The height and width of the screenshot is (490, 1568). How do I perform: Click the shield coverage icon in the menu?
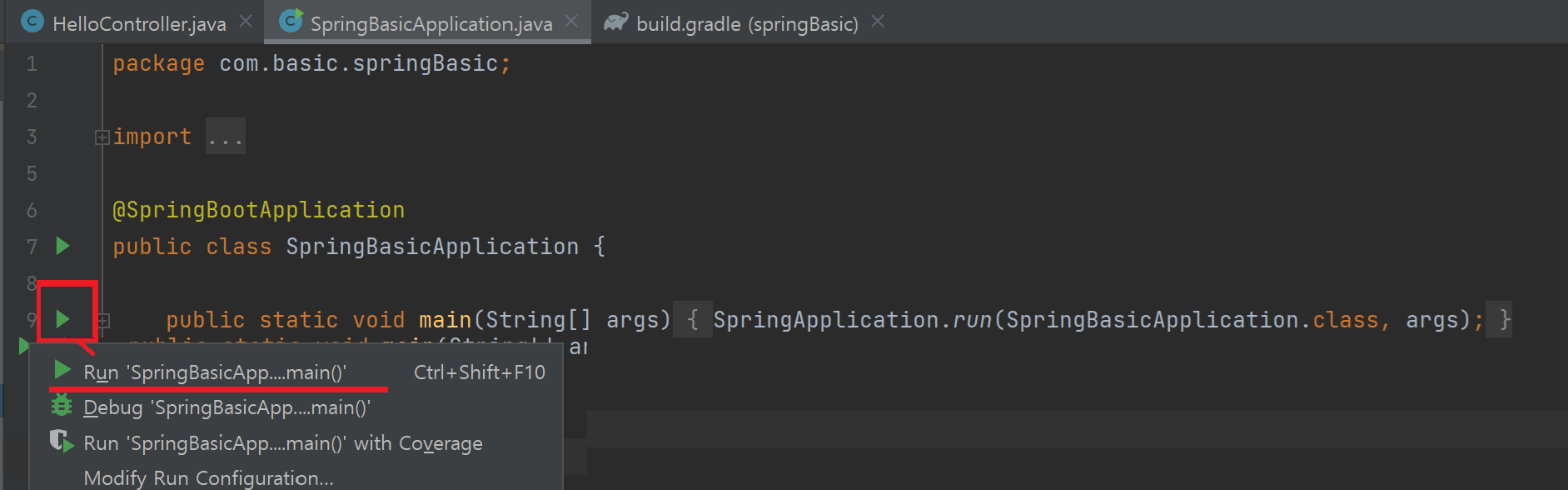62,441
